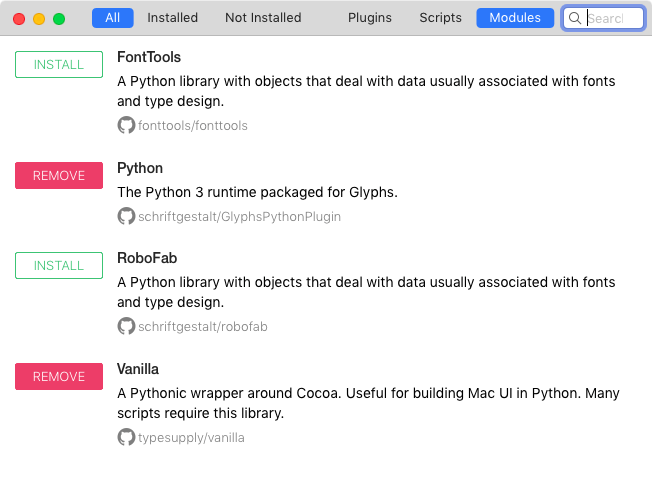Open the typesupply/vanilla repository link
The image size is (652, 477).
197,437
